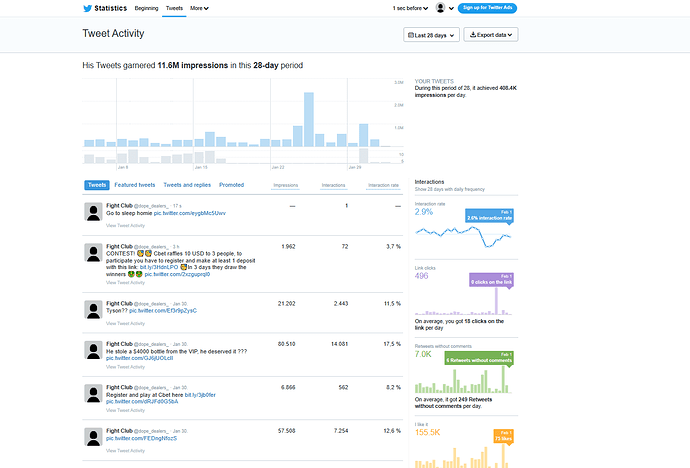View Tweet Activity for CONTEST tweet
Image resolution: width=690 pixels, height=468 pixels.
point(125,282)
